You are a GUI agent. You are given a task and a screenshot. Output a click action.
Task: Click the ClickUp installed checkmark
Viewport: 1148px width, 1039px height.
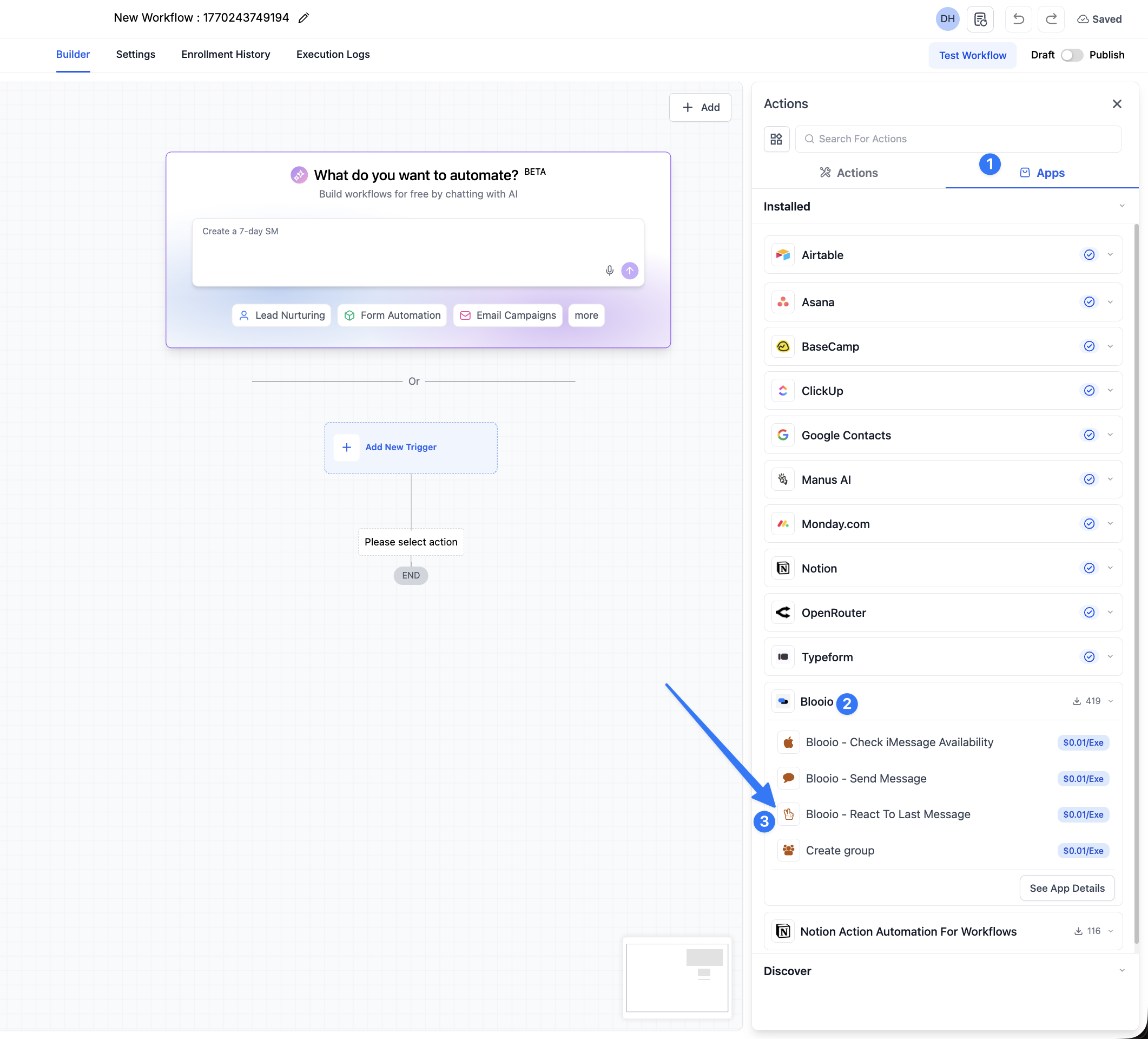pos(1089,391)
